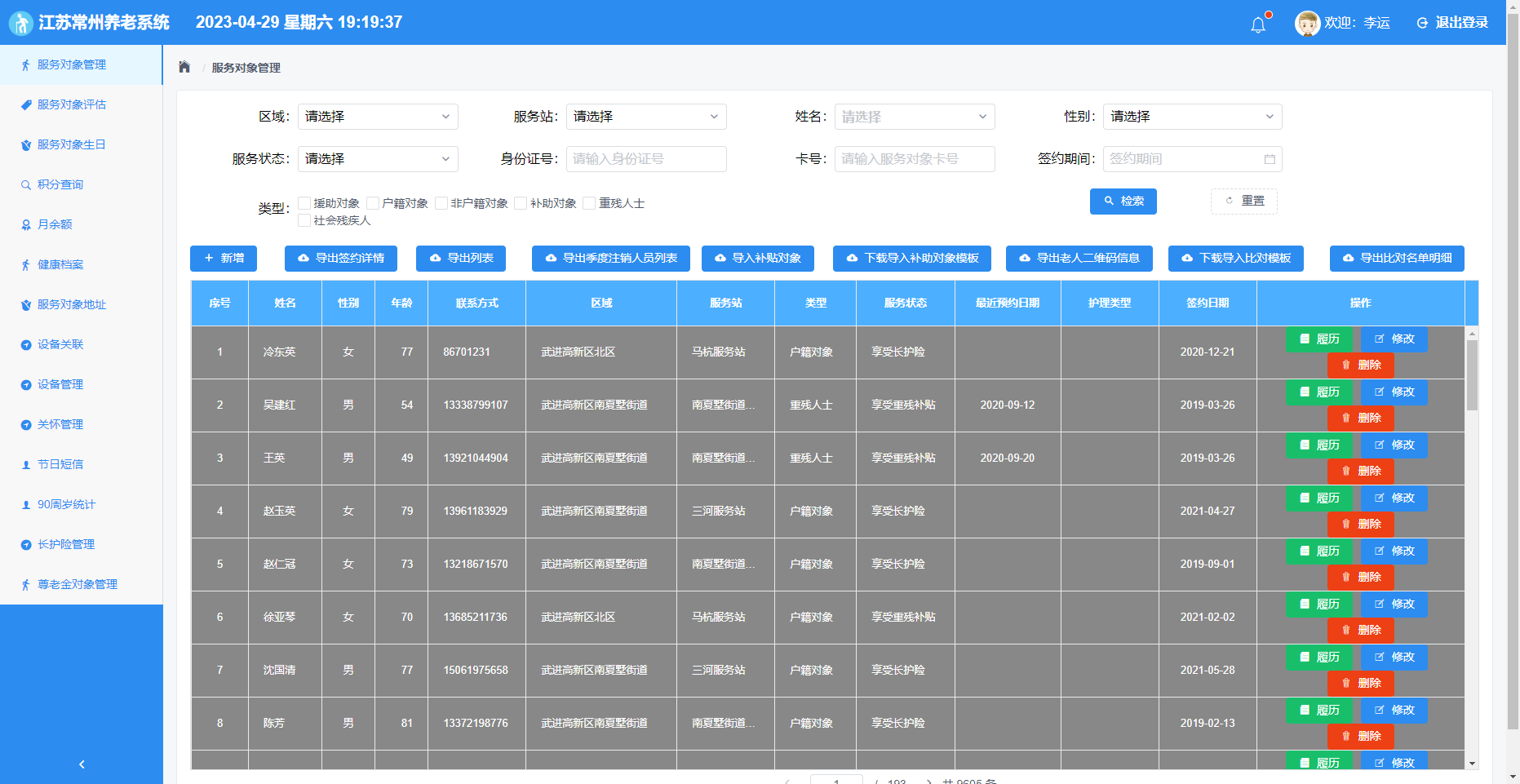Click 删除 for 冷东英
The height and width of the screenshot is (784, 1520).
[1361, 365]
